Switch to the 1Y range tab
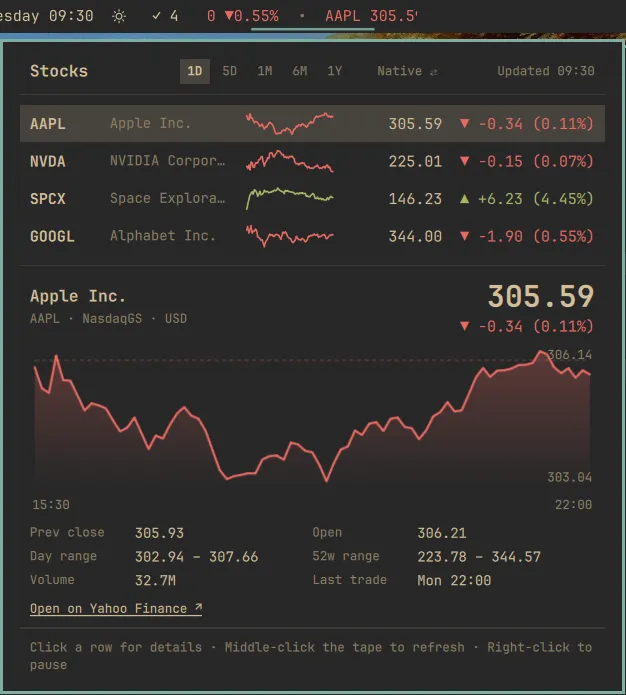 335,71
